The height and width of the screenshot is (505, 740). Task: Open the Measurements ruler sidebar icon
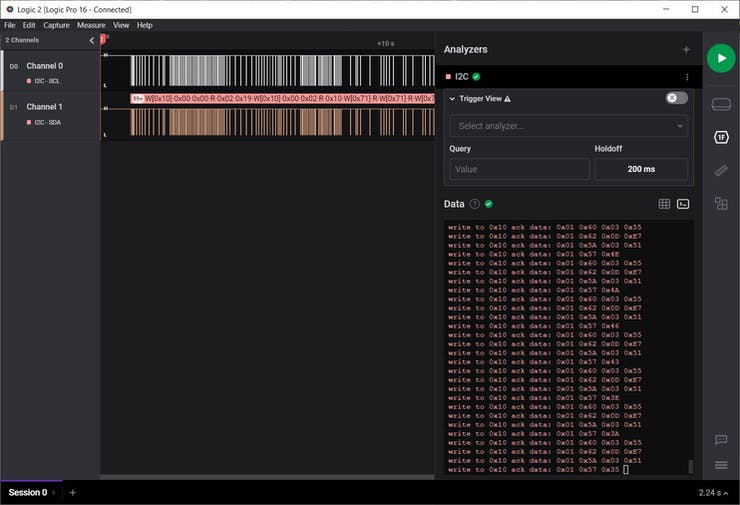coord(721,171)
